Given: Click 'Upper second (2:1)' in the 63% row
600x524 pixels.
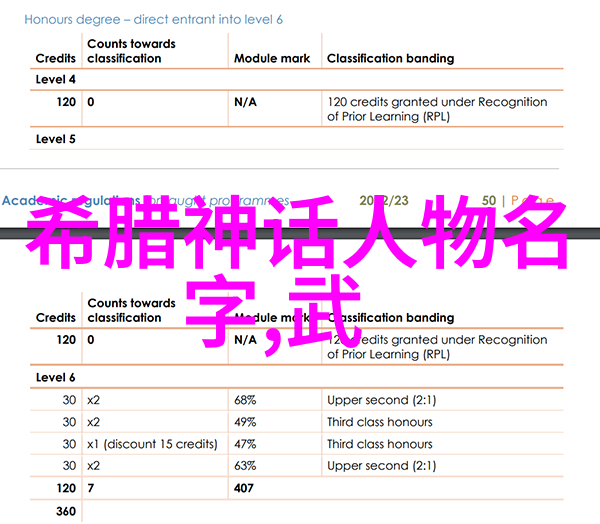Looking at the screenshot, I should point(382,466).
